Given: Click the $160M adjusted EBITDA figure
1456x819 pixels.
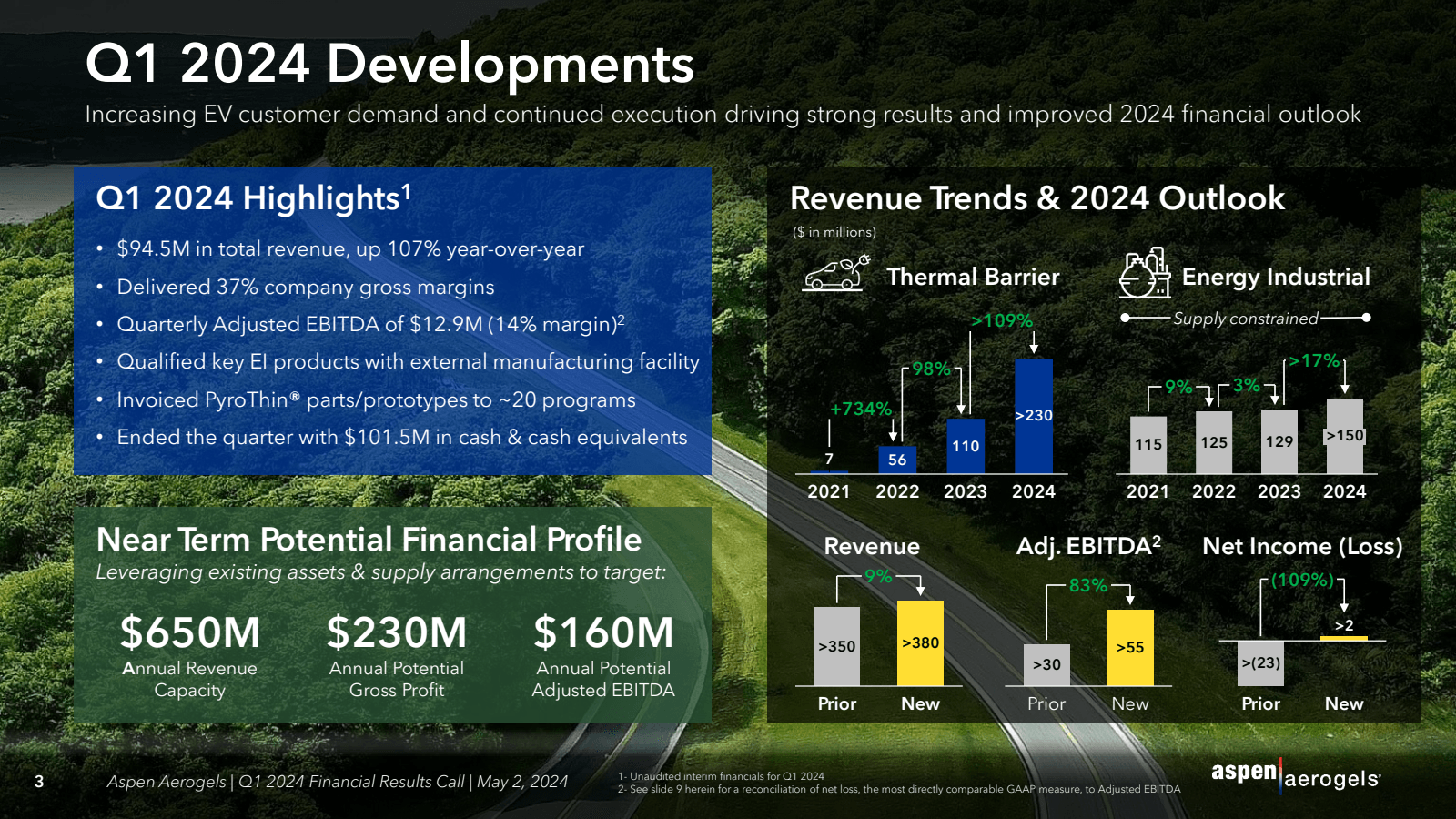Looking at the screenshot, I should (x=603, y=632).
